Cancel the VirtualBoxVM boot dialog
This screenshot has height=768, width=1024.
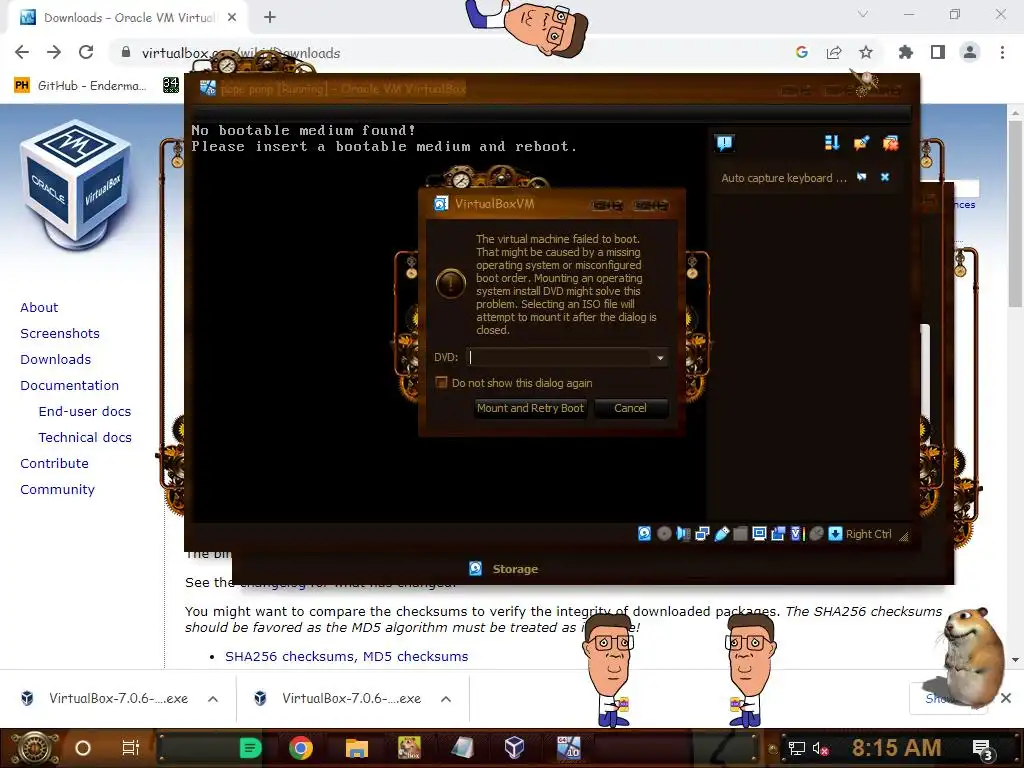click(630, 408)
